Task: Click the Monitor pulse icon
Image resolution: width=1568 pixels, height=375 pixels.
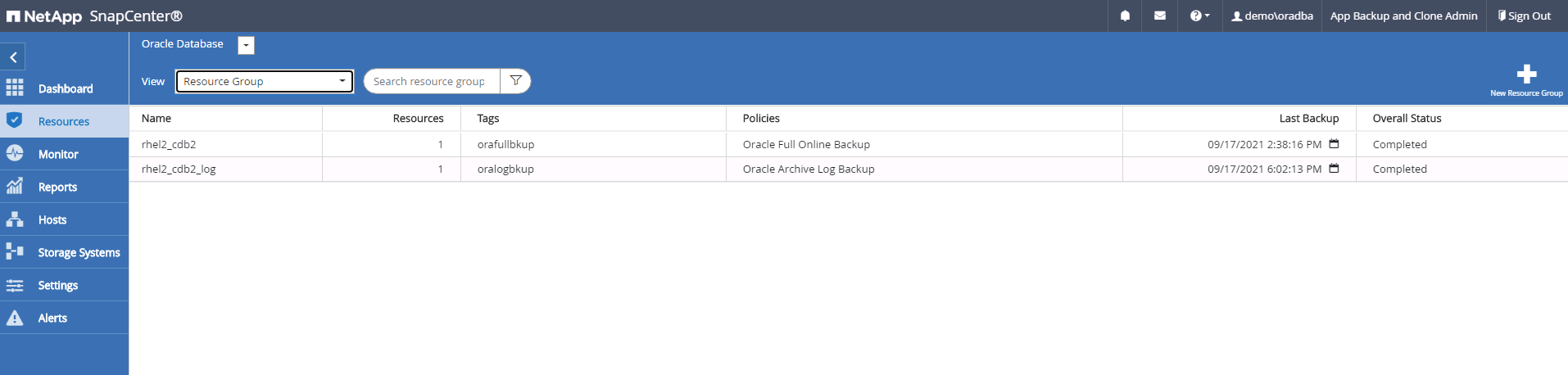Action: tap(15, 153)
